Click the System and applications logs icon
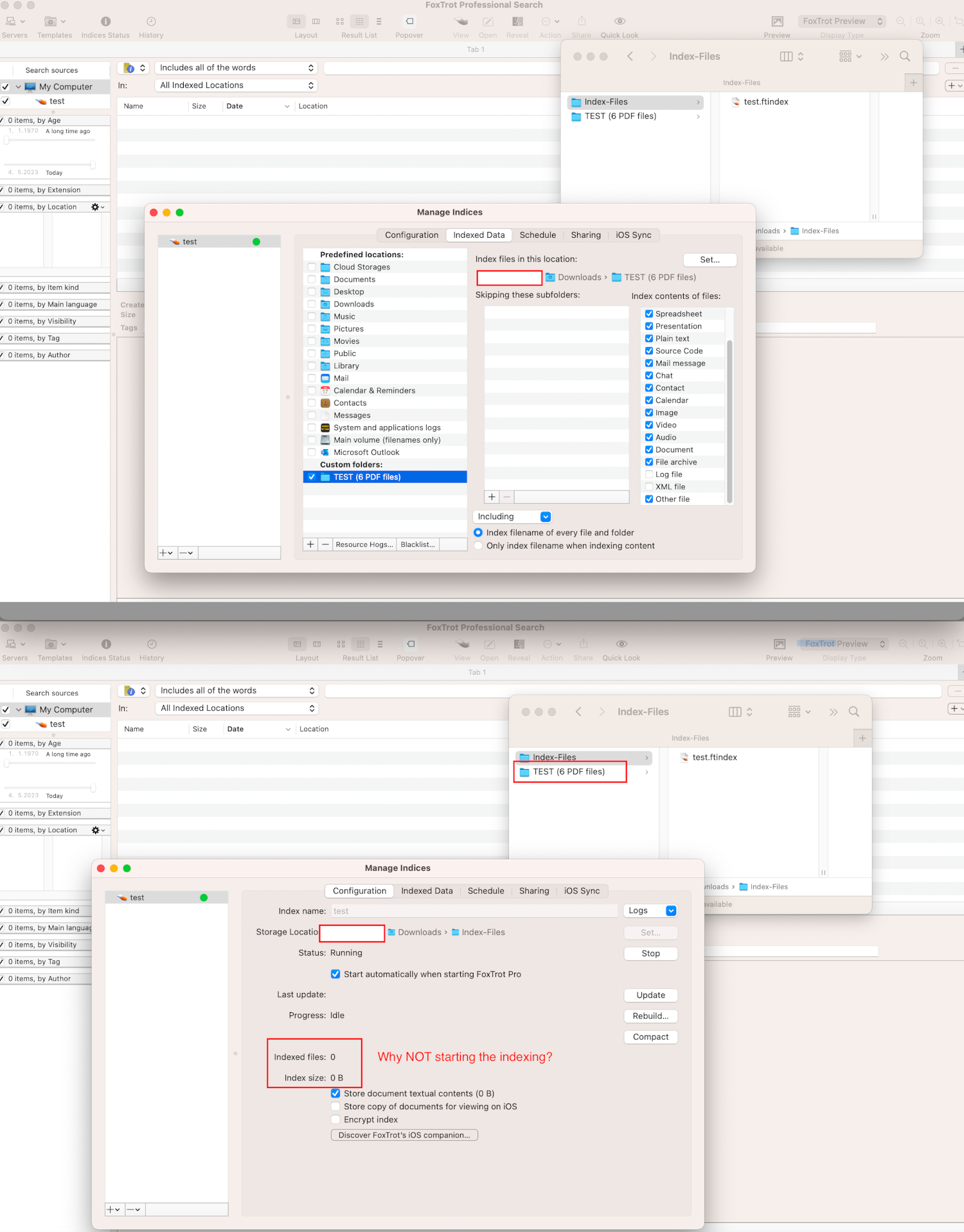964x1232 pixels. [x=325, y=428]
